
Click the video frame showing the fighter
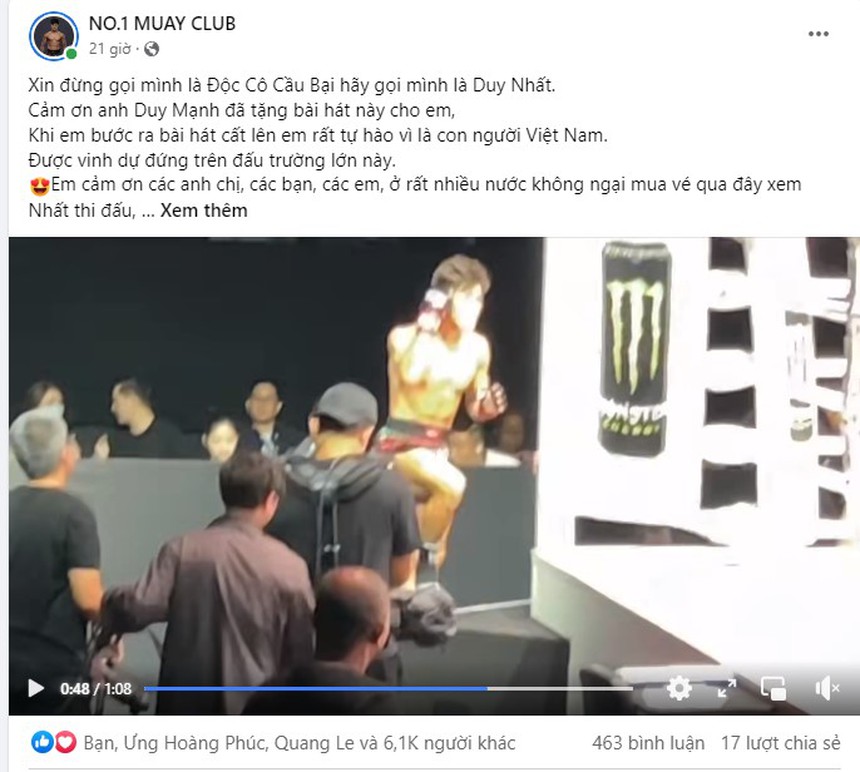pyautogui.click(x=434, y=455)
